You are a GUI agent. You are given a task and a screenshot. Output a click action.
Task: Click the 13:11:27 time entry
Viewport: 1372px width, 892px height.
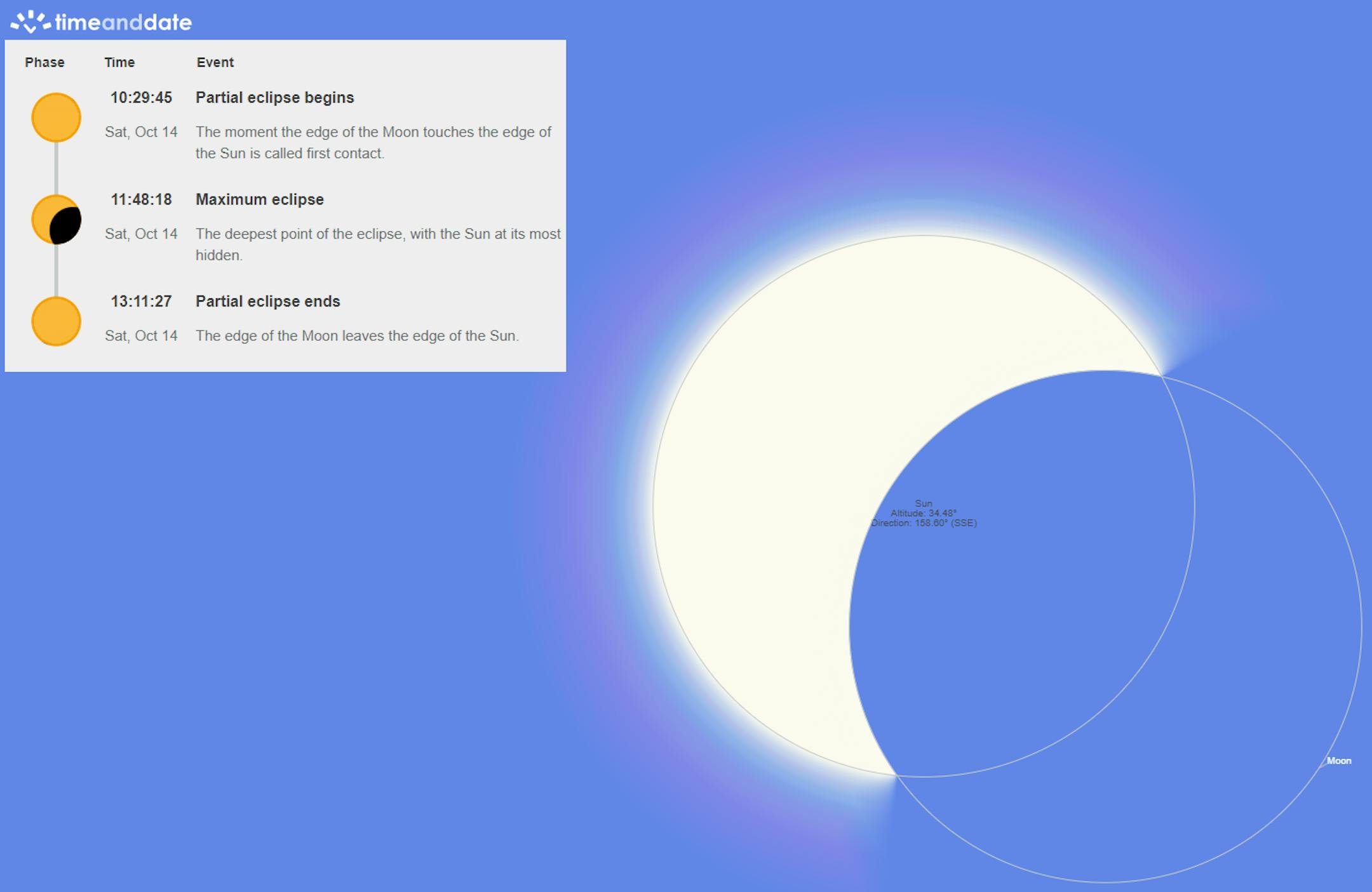pyautogui.click(x=141, y=302)
